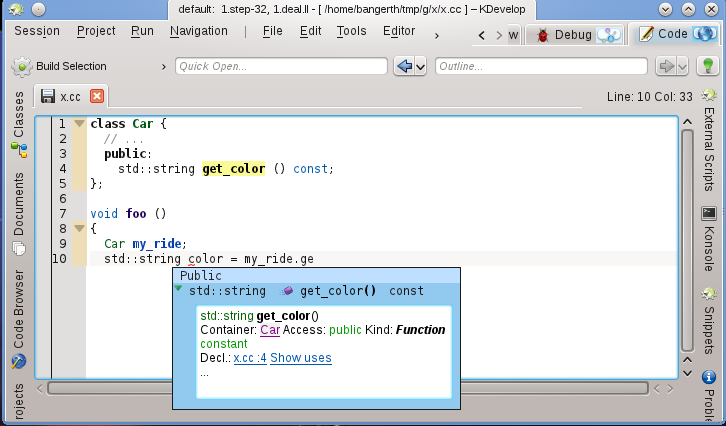Click the Build Selection gear icon
This screenshot has width=726, height=426.
click(21, 67)
